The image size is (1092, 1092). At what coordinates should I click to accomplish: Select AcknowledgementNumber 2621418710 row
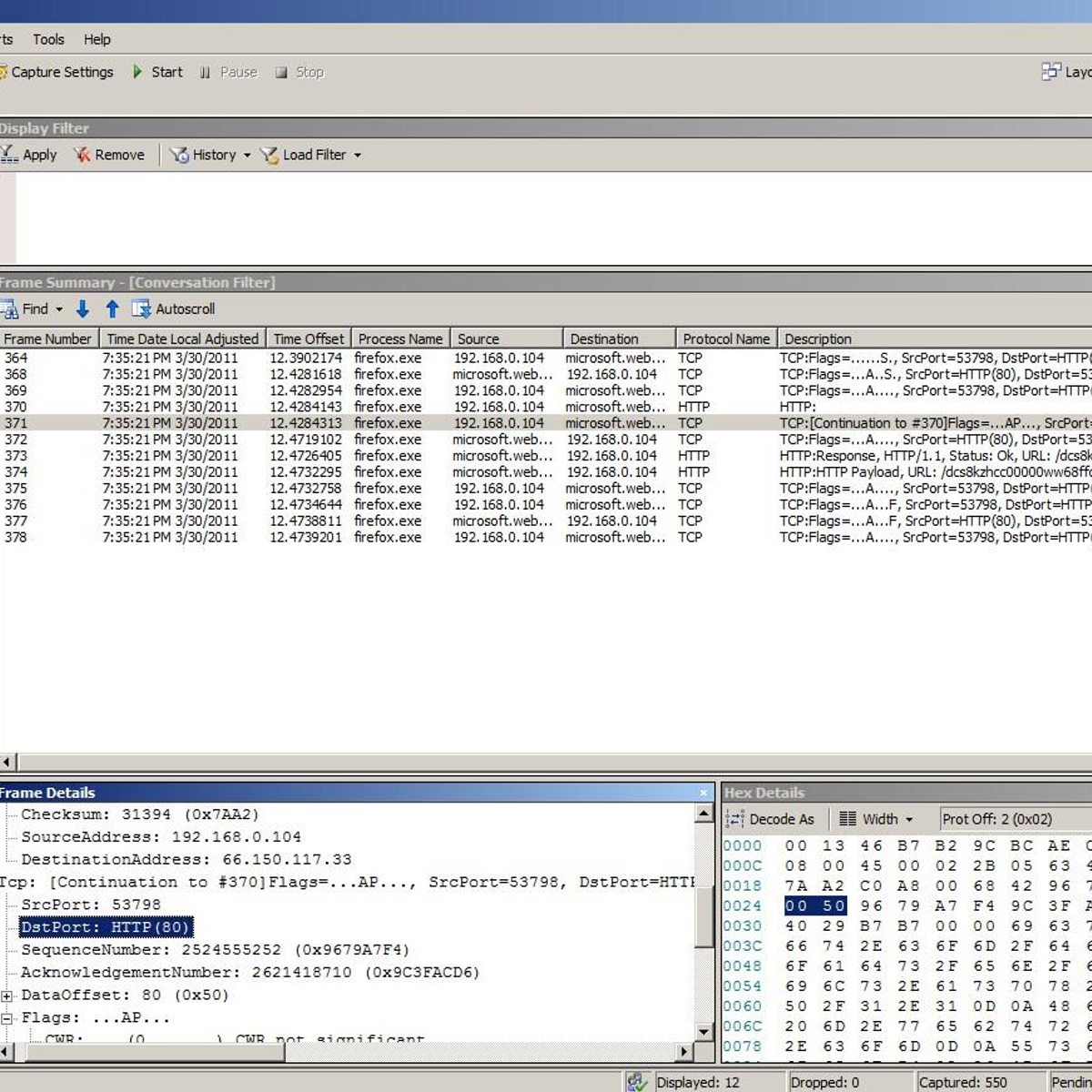click(x=250, y=973)
